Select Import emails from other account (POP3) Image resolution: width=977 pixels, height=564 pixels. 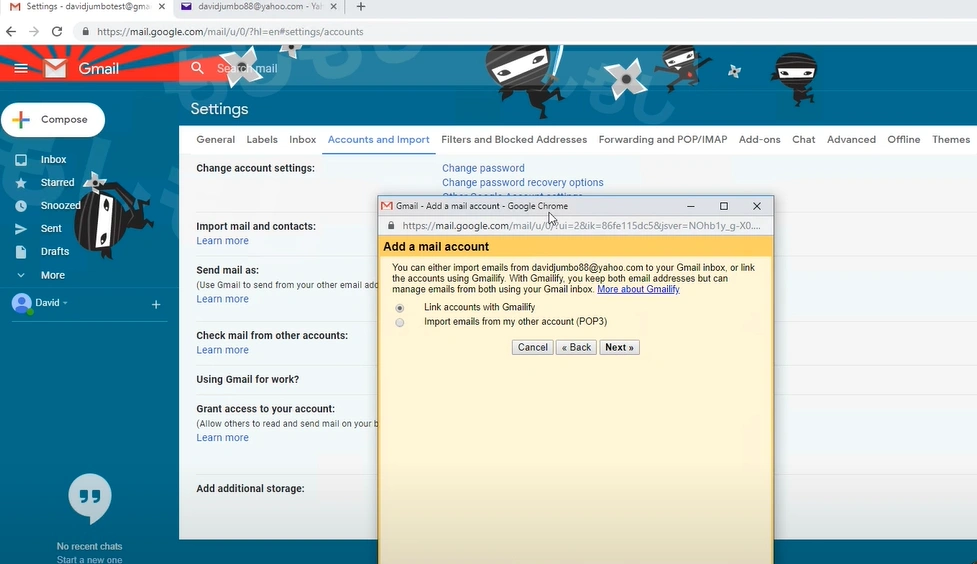tap(400, 322)
